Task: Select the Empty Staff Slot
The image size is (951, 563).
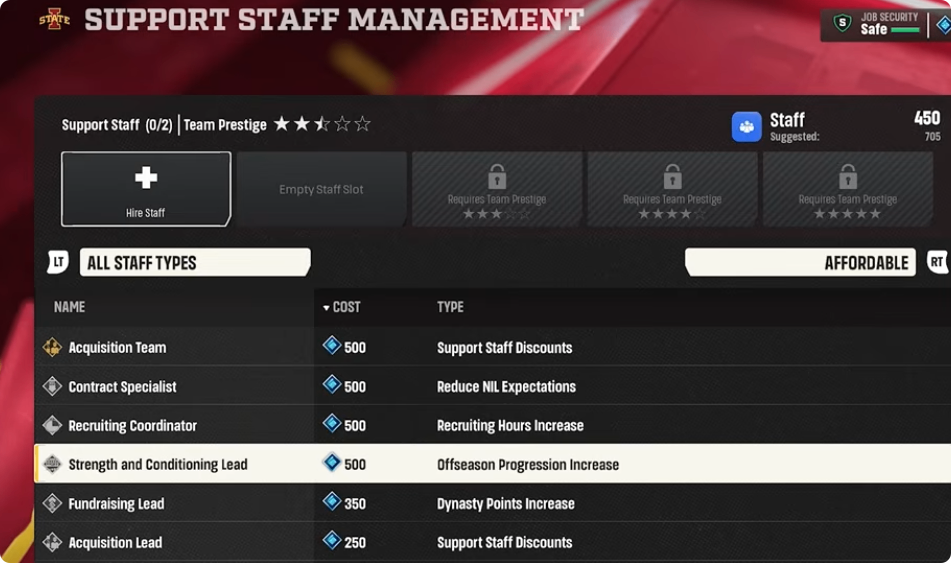Action: tap(321, 189)
